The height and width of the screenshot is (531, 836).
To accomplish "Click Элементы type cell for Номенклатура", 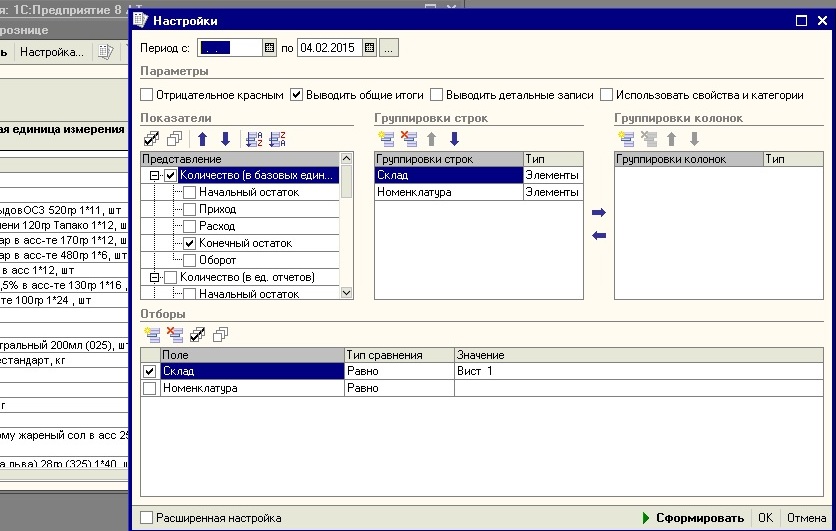I will 553,192.
